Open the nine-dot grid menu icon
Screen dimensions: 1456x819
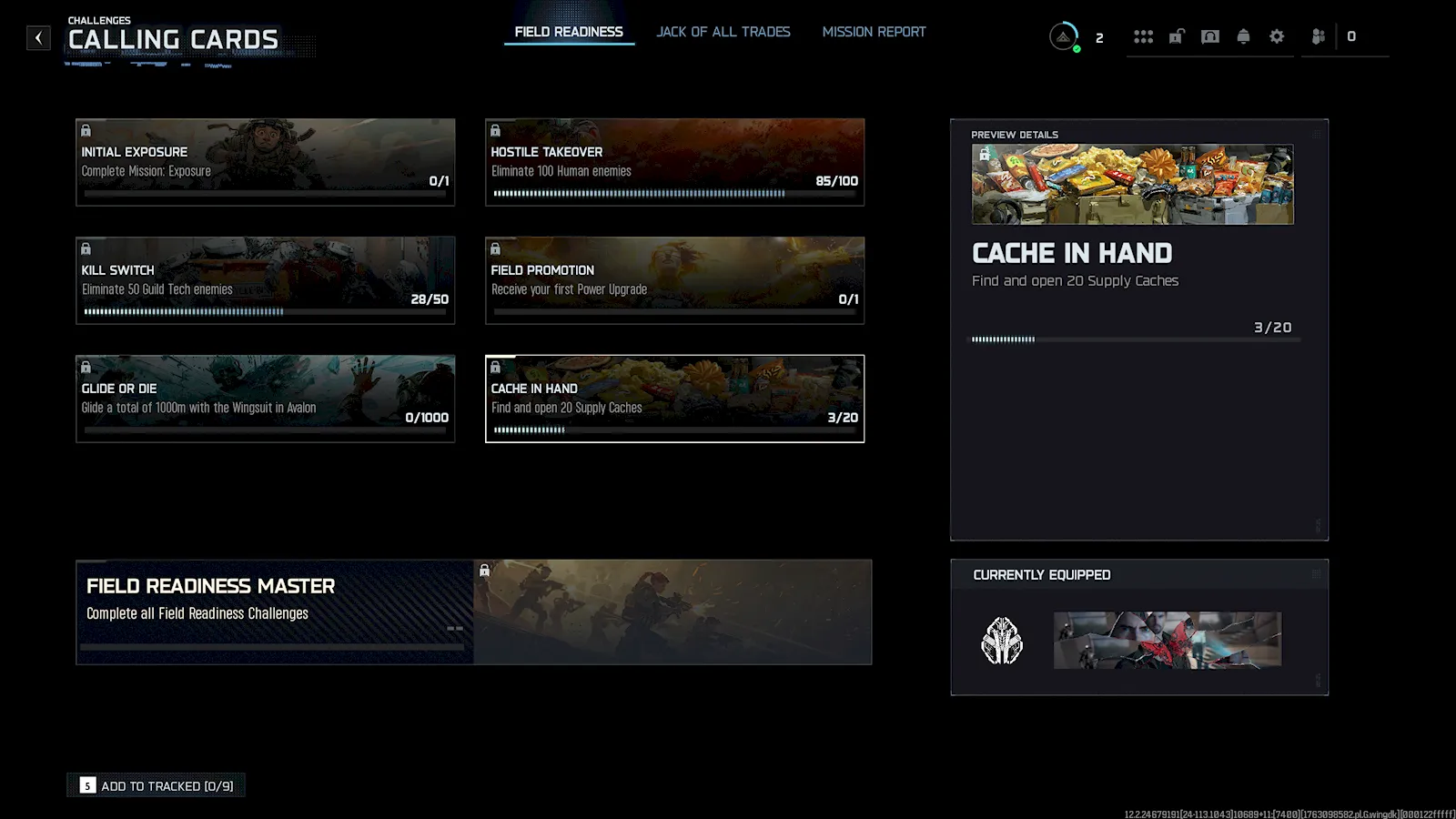[x=1143, y=36]
